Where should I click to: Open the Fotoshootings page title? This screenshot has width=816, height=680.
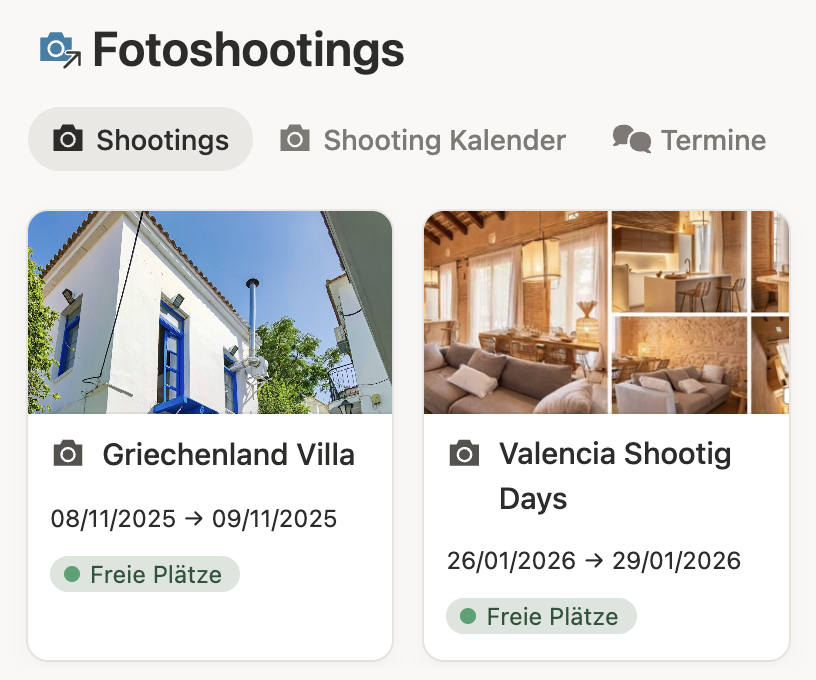248,50
